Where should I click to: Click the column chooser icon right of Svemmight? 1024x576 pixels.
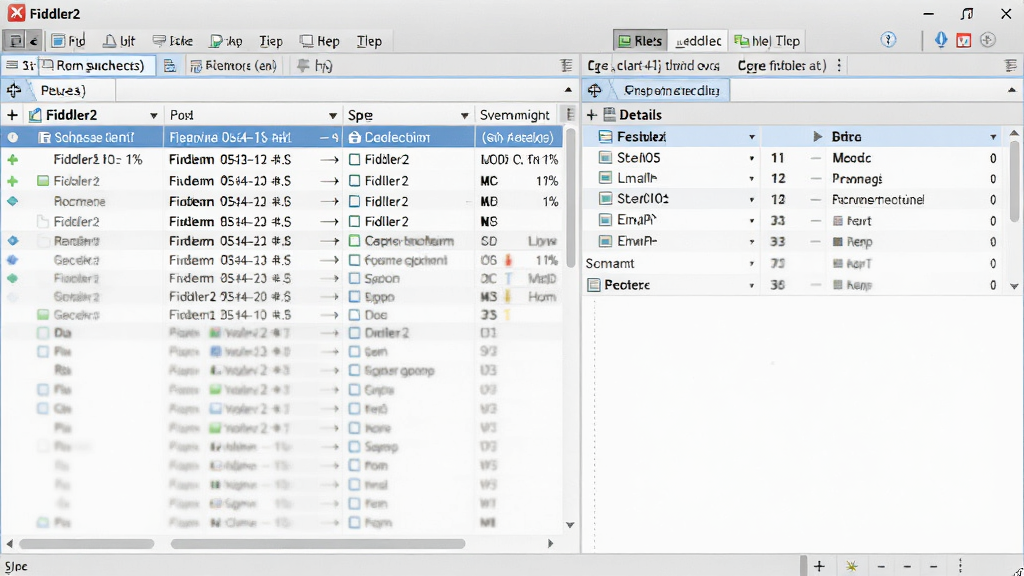(x=570, y=115)
